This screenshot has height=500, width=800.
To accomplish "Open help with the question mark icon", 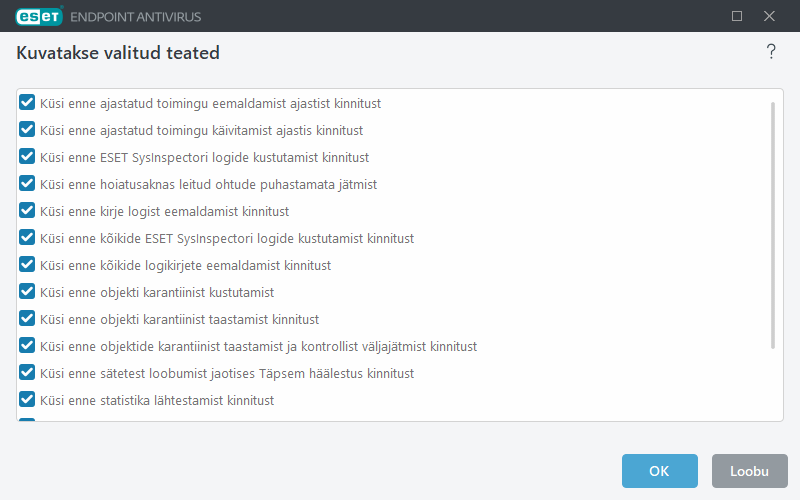I will (x=771, y=52).
